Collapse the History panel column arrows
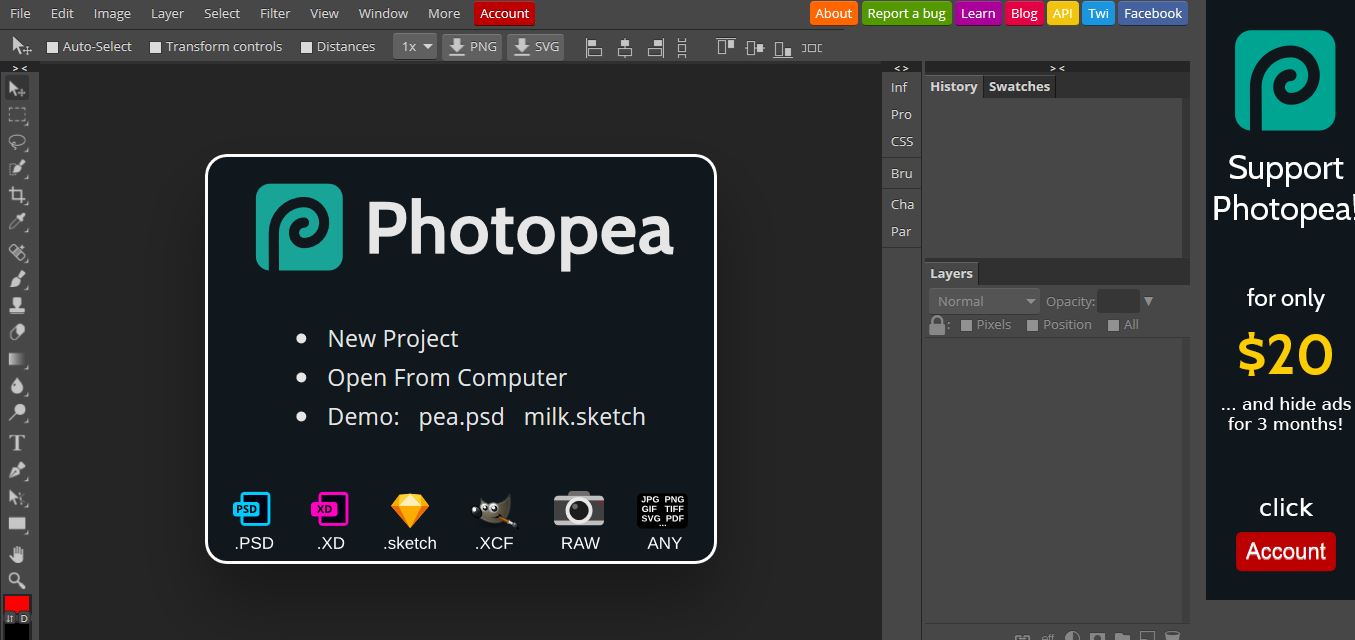This screenshot has height=640, width=1355. [1057, 68]
